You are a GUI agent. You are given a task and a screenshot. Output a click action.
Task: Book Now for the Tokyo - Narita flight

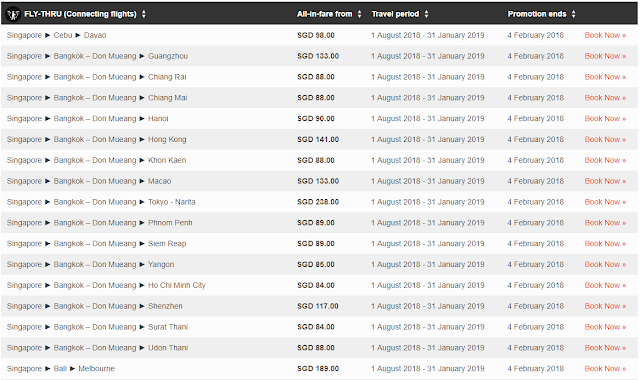click(605, 202)
